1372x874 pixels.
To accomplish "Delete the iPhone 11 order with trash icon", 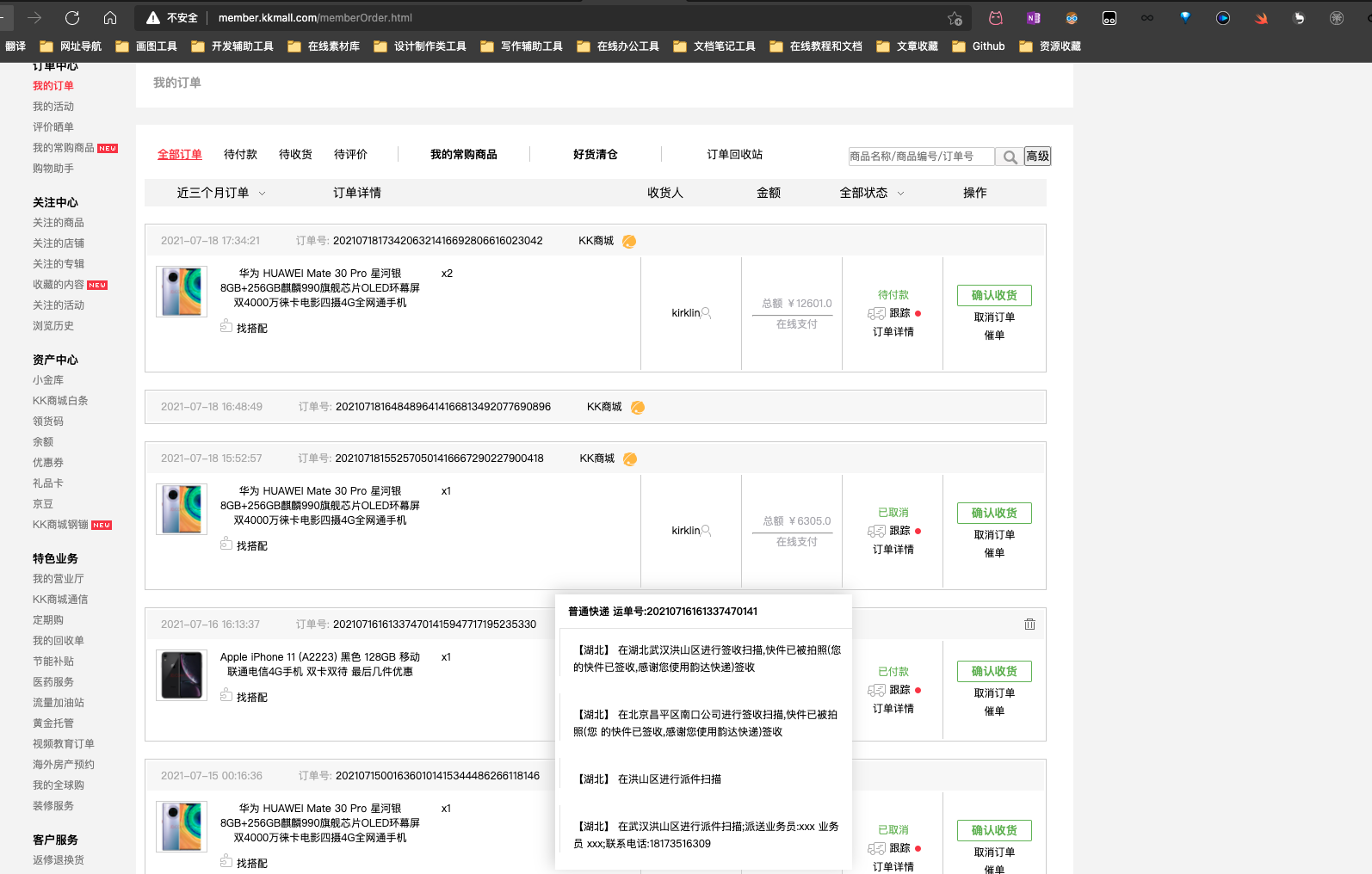I will [1029, 625].
